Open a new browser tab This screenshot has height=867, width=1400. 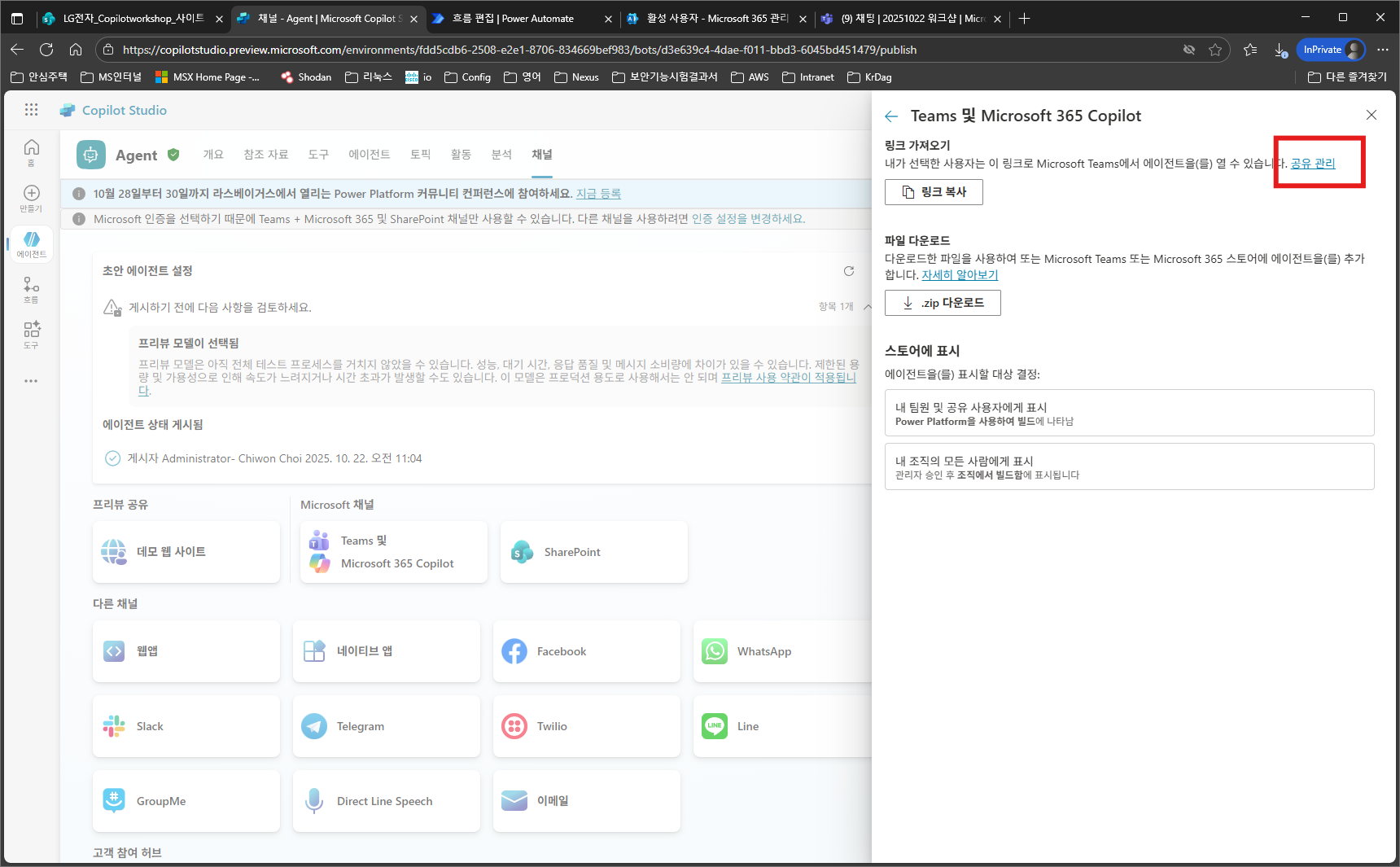(x=1025, y=19)
